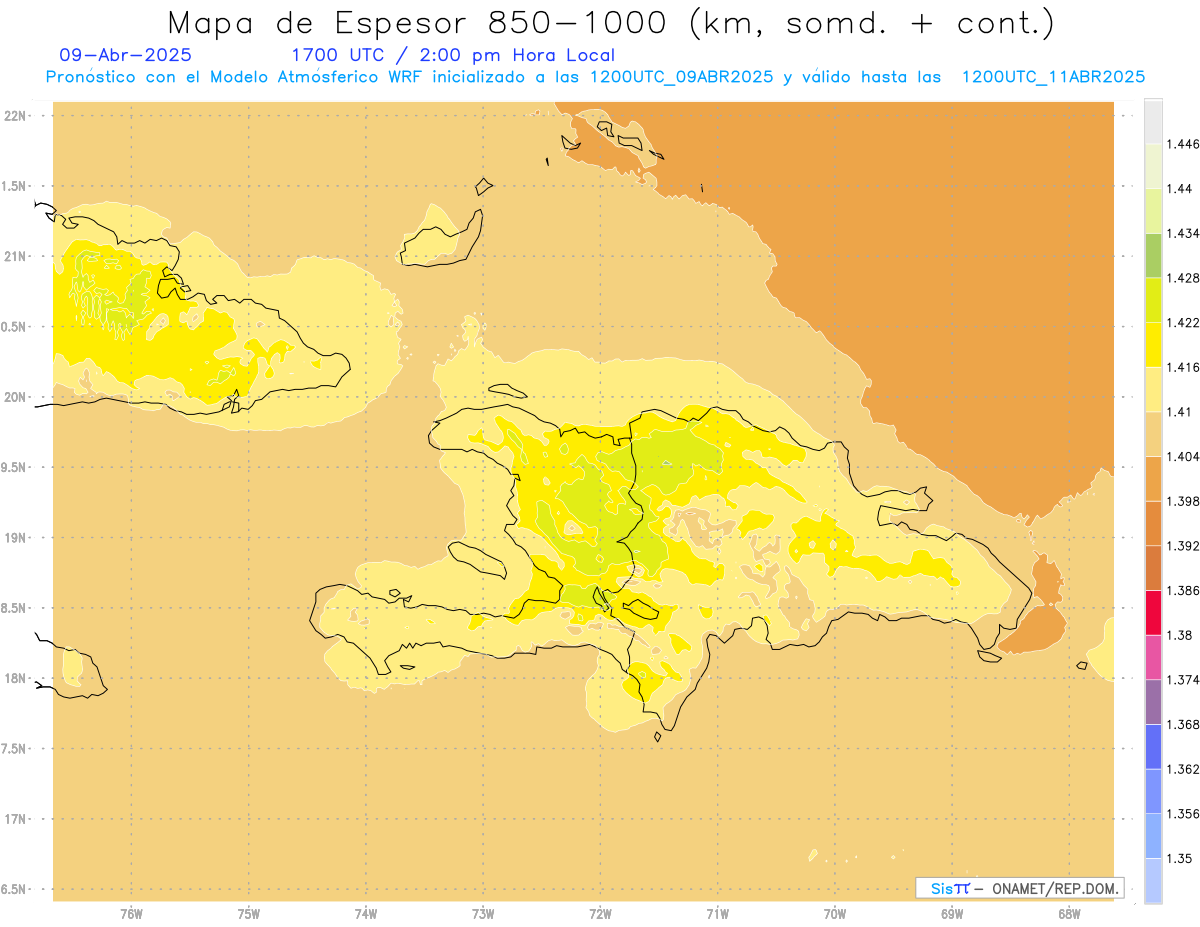This screenshot has width=1200, height=927.
Task: Click the legend value 1.374
Action: (1182, 680)
